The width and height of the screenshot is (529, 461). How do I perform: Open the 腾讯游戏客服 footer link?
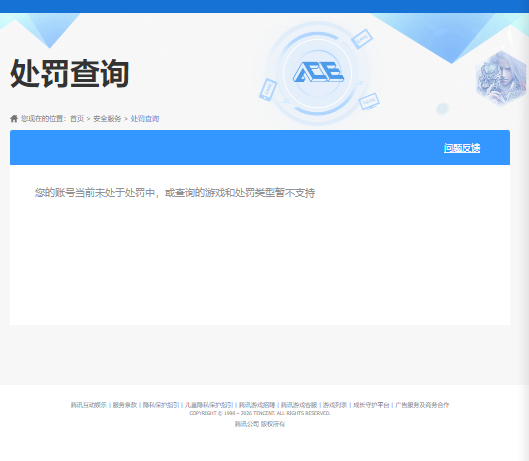[299, 405]
